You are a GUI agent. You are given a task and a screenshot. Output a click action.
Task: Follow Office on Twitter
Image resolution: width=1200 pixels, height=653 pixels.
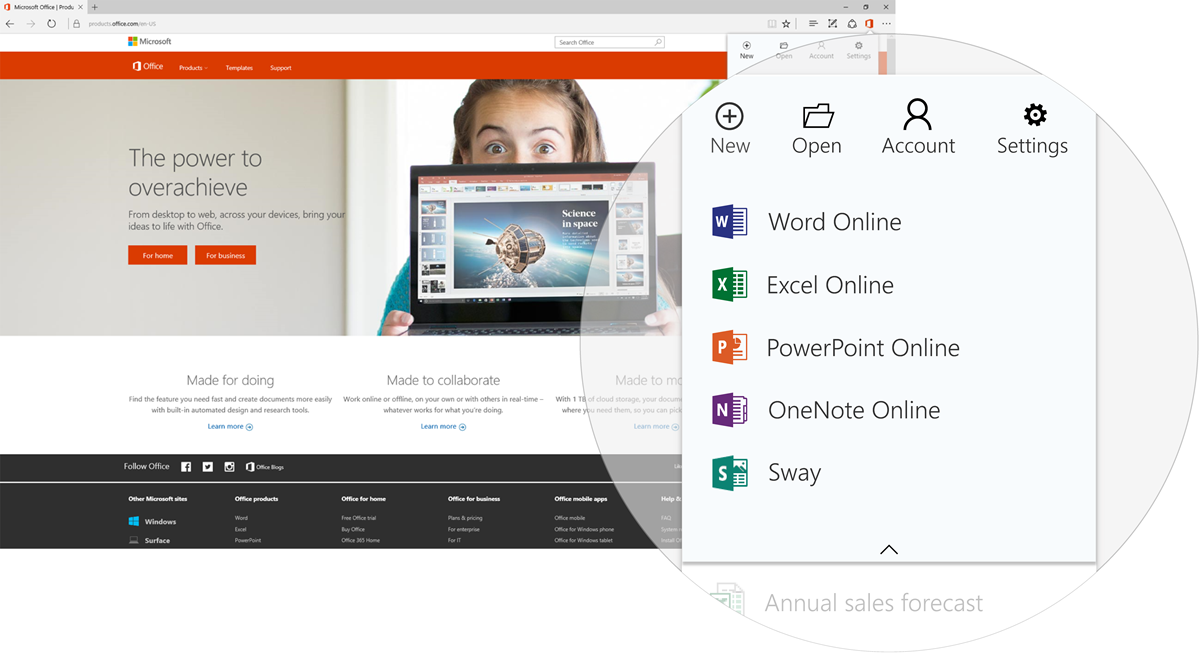pyautogui.click(x=207, y=466)
